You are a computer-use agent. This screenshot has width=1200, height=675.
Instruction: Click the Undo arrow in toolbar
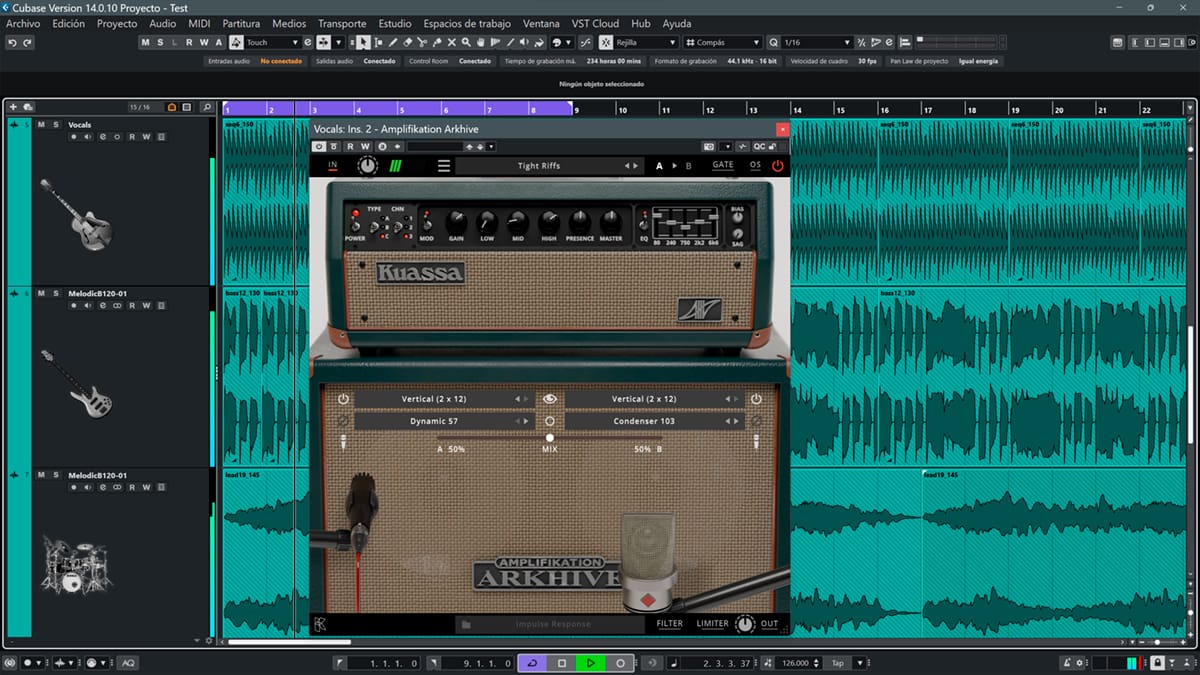point(12,42)
